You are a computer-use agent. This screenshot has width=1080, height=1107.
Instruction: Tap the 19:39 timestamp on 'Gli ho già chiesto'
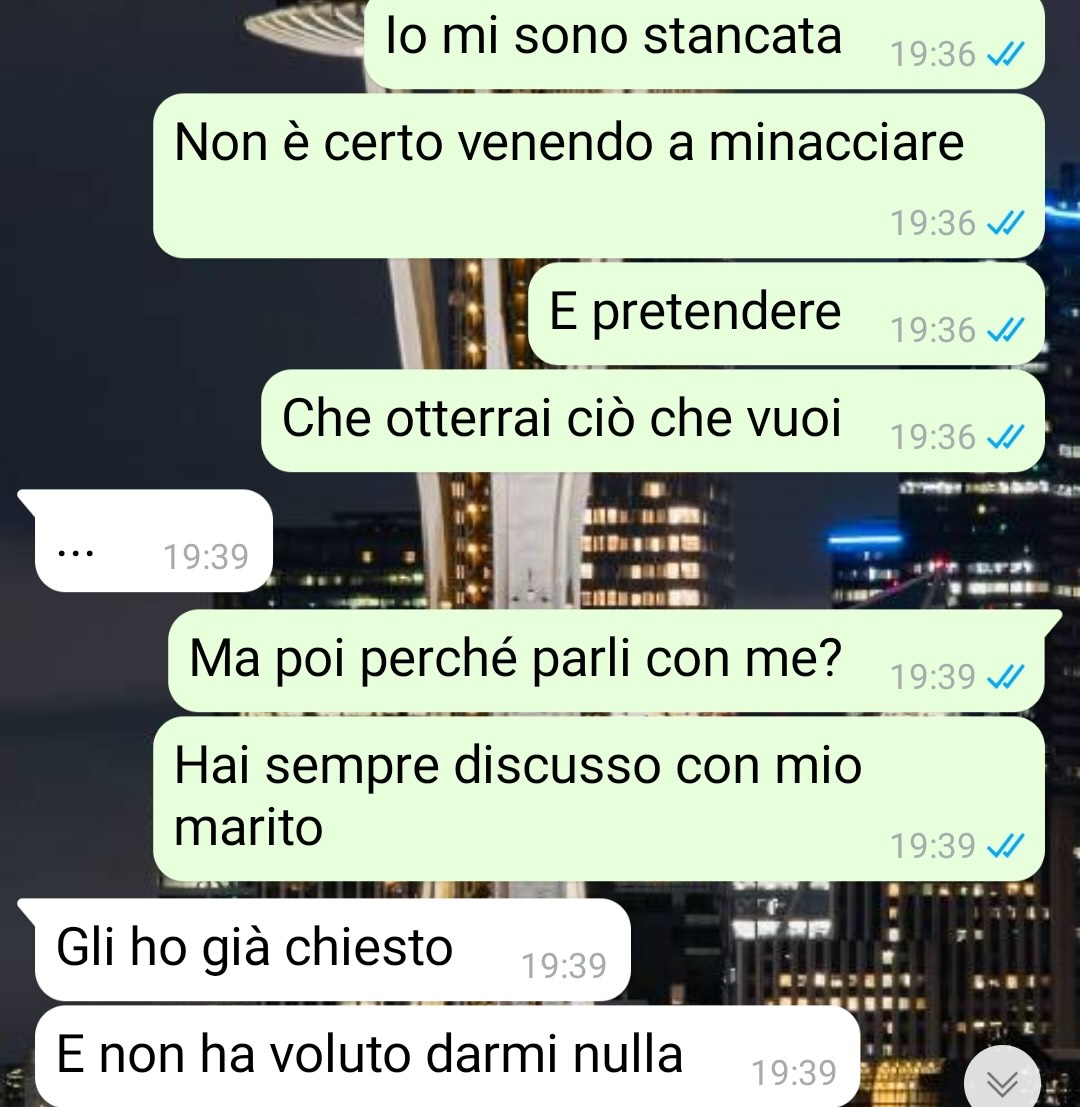pyautogui.click(x=563, y=965)
